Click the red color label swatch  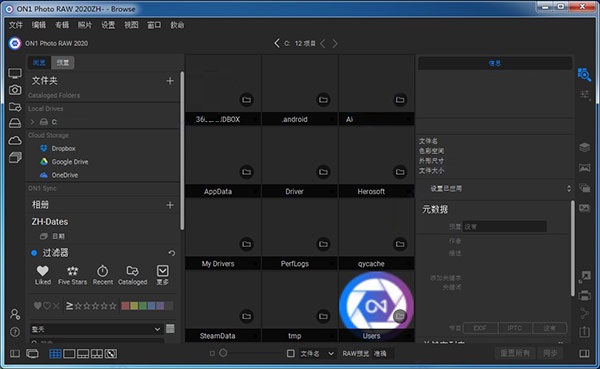pos(125,305)
